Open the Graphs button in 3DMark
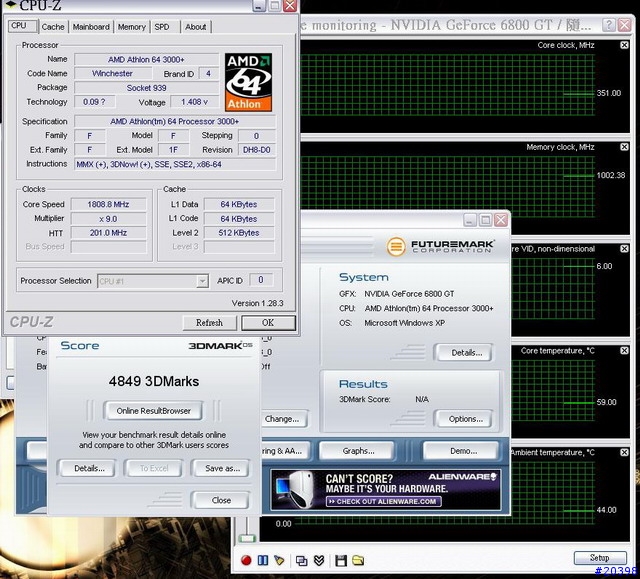Image resolution: width=640 pixels, height=579 pixels. (358, 451)
